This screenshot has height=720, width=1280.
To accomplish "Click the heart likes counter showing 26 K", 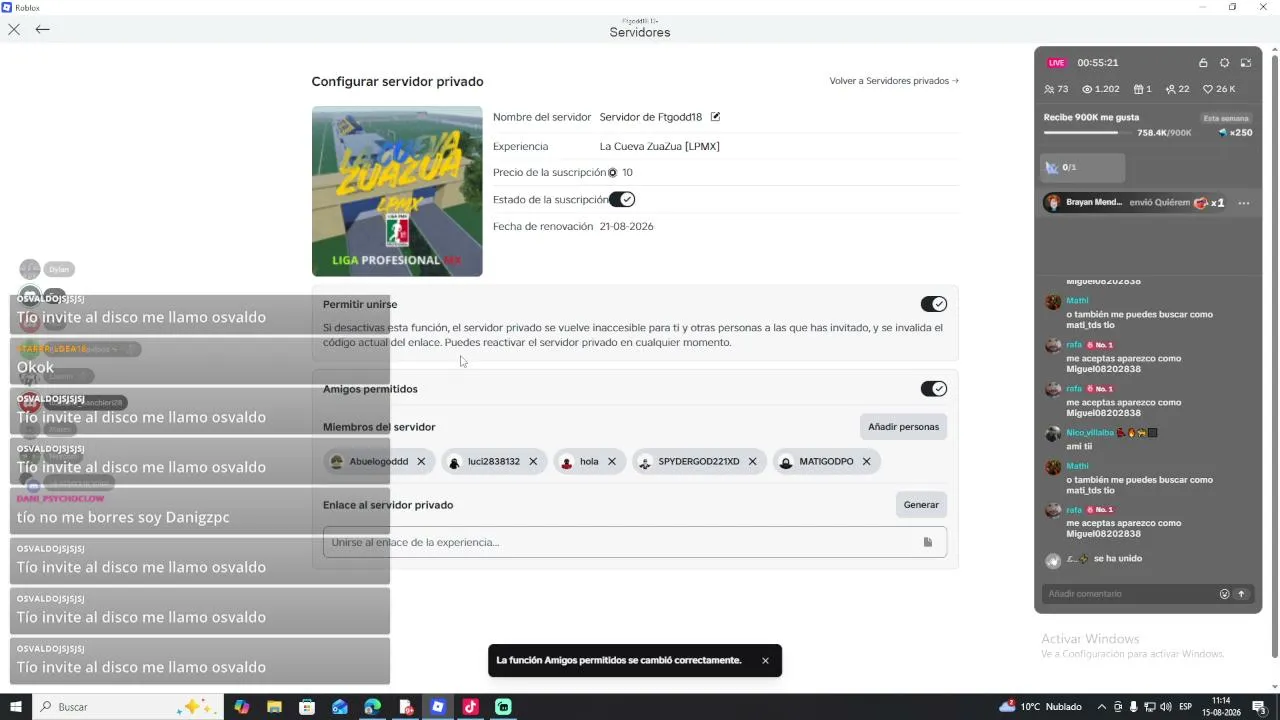I will tap(1219, 89).
